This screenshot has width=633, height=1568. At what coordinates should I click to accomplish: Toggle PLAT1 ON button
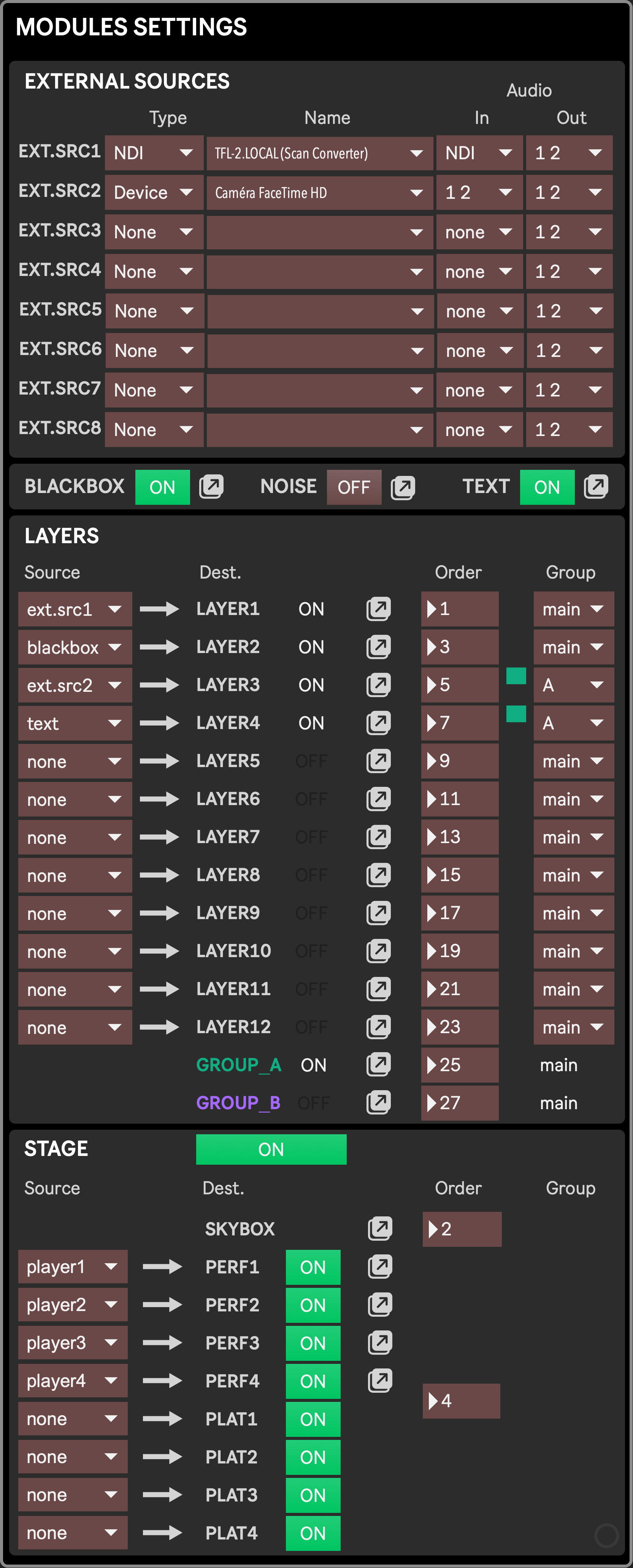click(313, 1419)
